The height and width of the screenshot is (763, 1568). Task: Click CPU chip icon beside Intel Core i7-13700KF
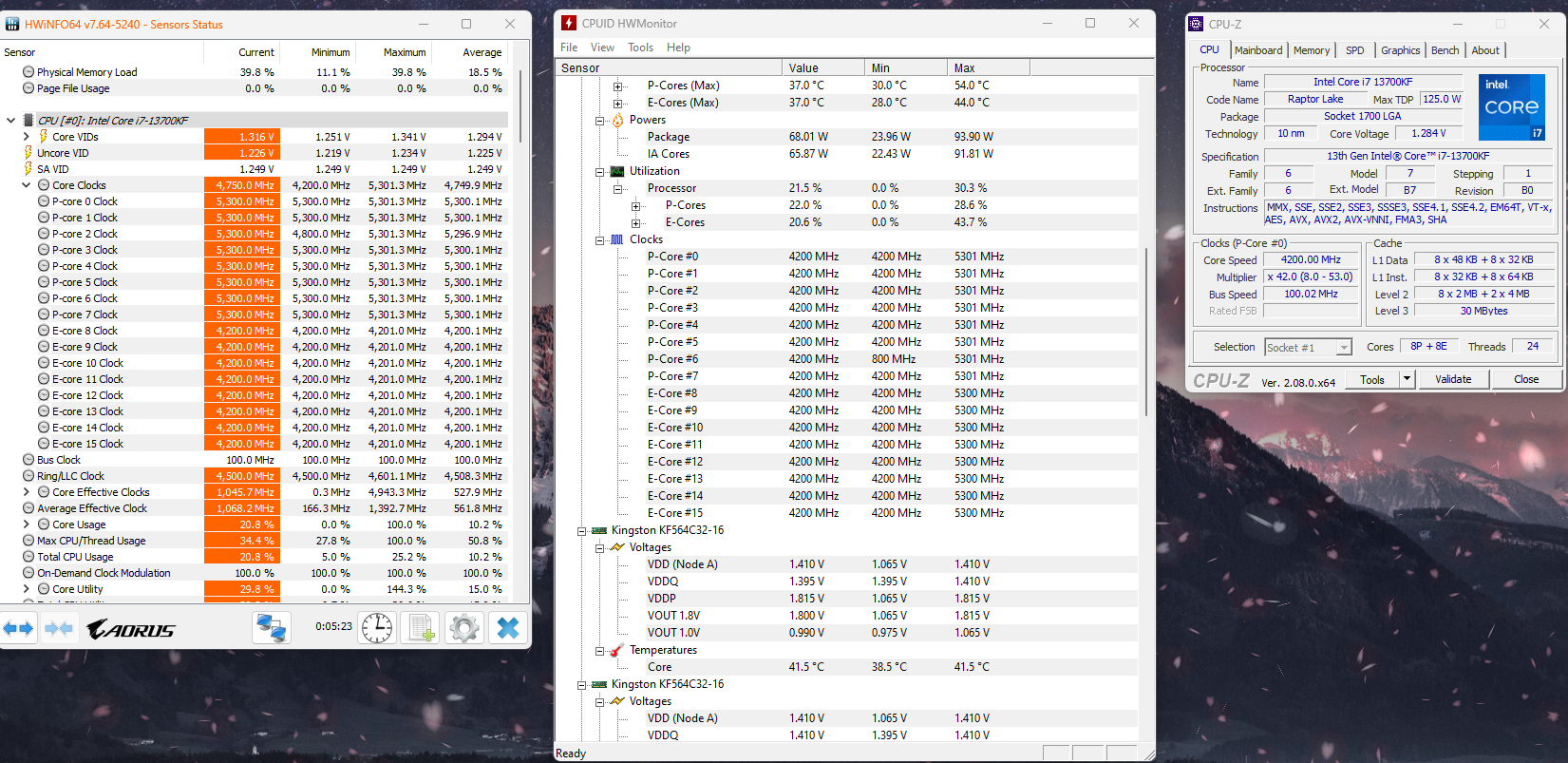coord(28,121)
